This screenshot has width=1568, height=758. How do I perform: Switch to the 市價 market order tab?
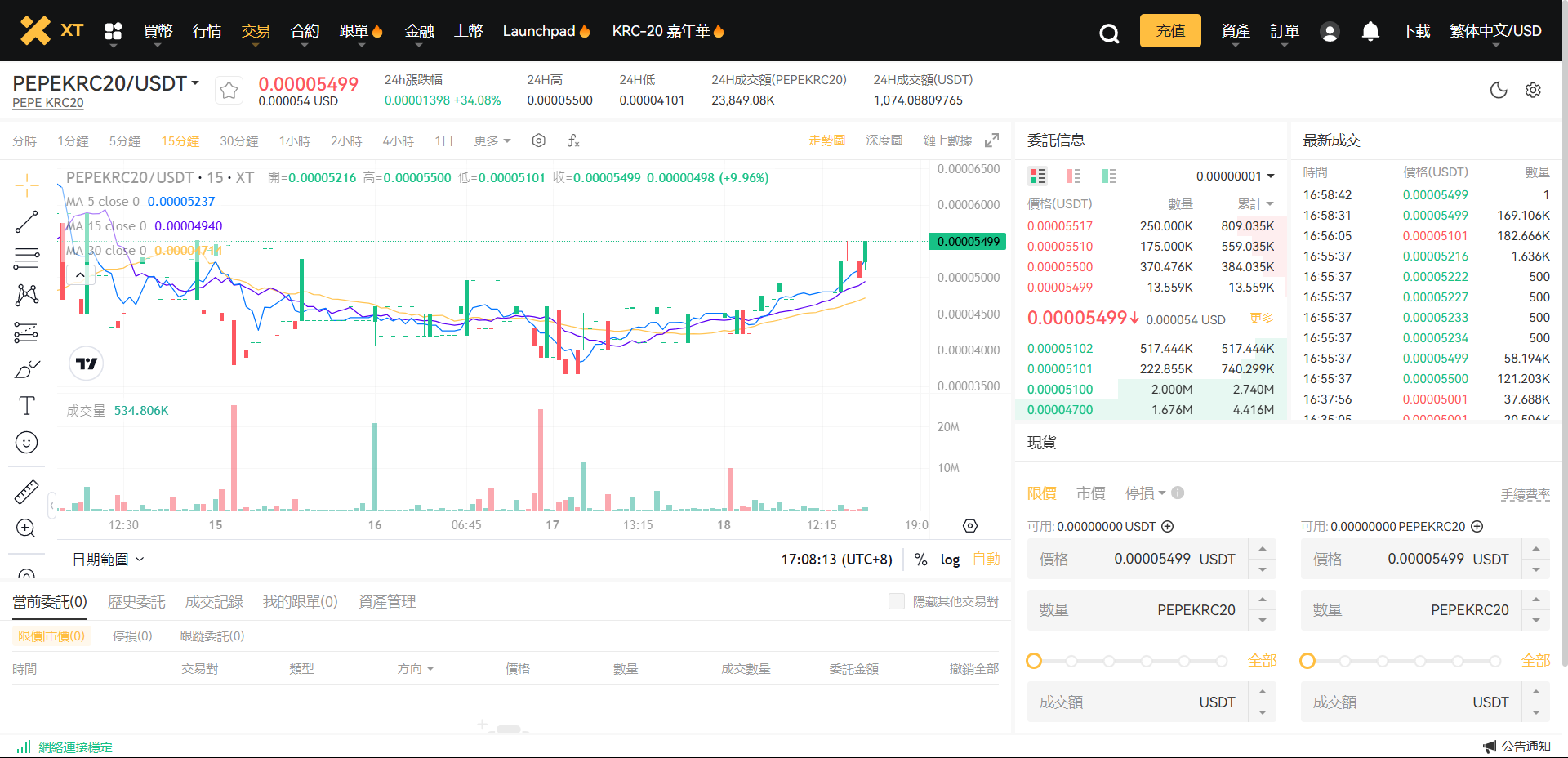point(1090,493)
